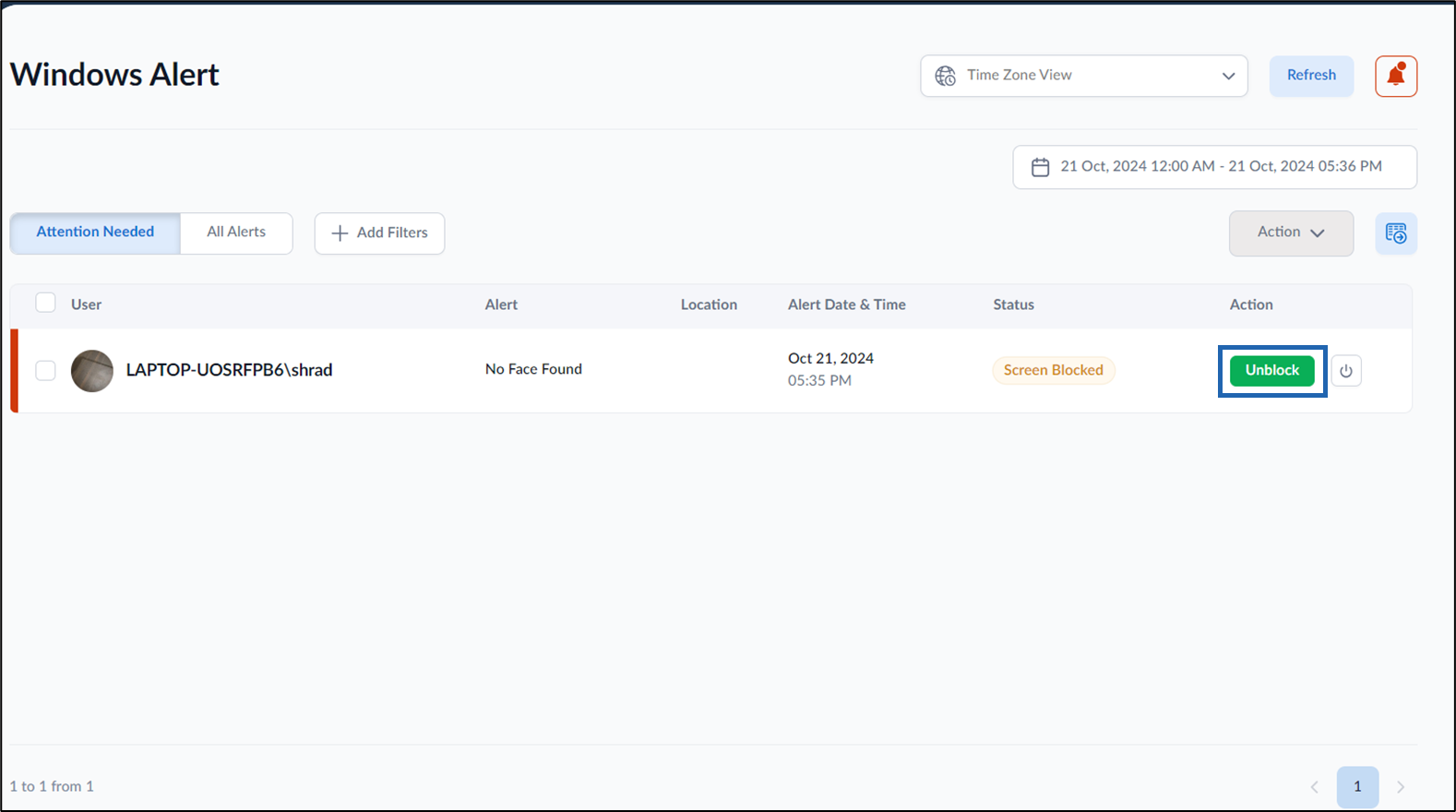The image size is (1456, 812).
Task: Open the table export/schedule icon
Action: tap(1396, 233)
